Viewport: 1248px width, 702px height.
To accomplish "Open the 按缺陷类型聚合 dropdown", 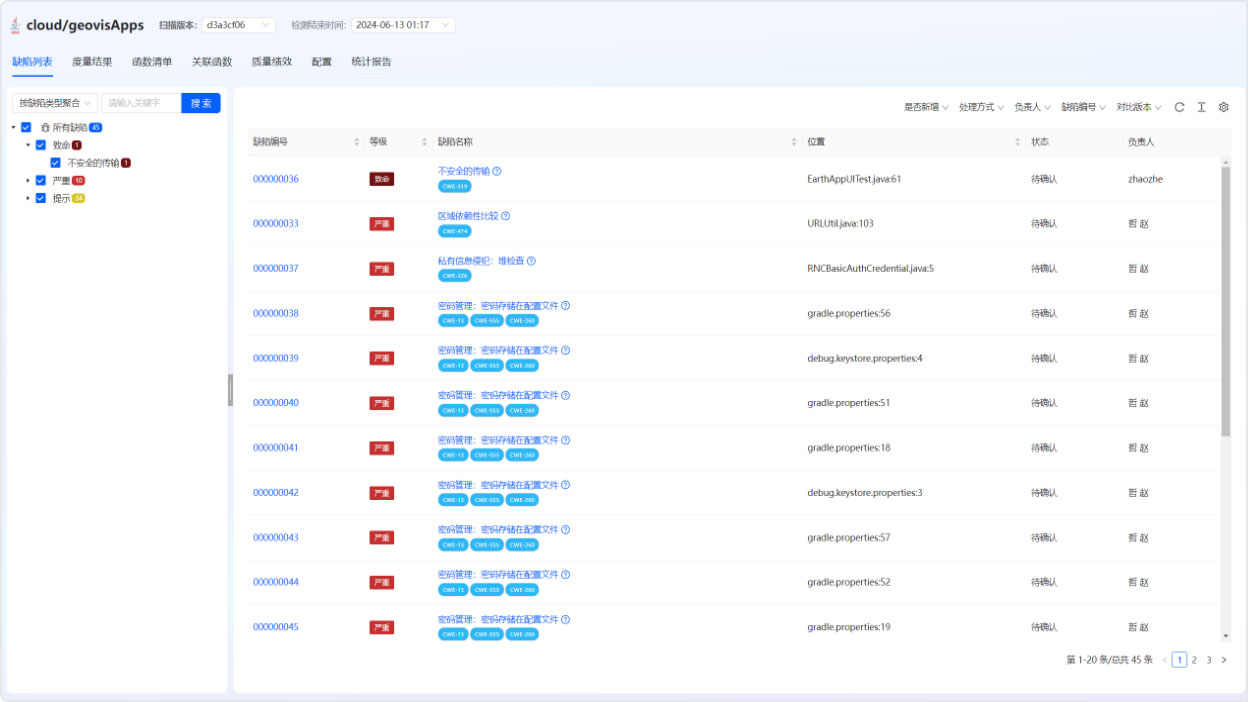I will coord(55,103).
